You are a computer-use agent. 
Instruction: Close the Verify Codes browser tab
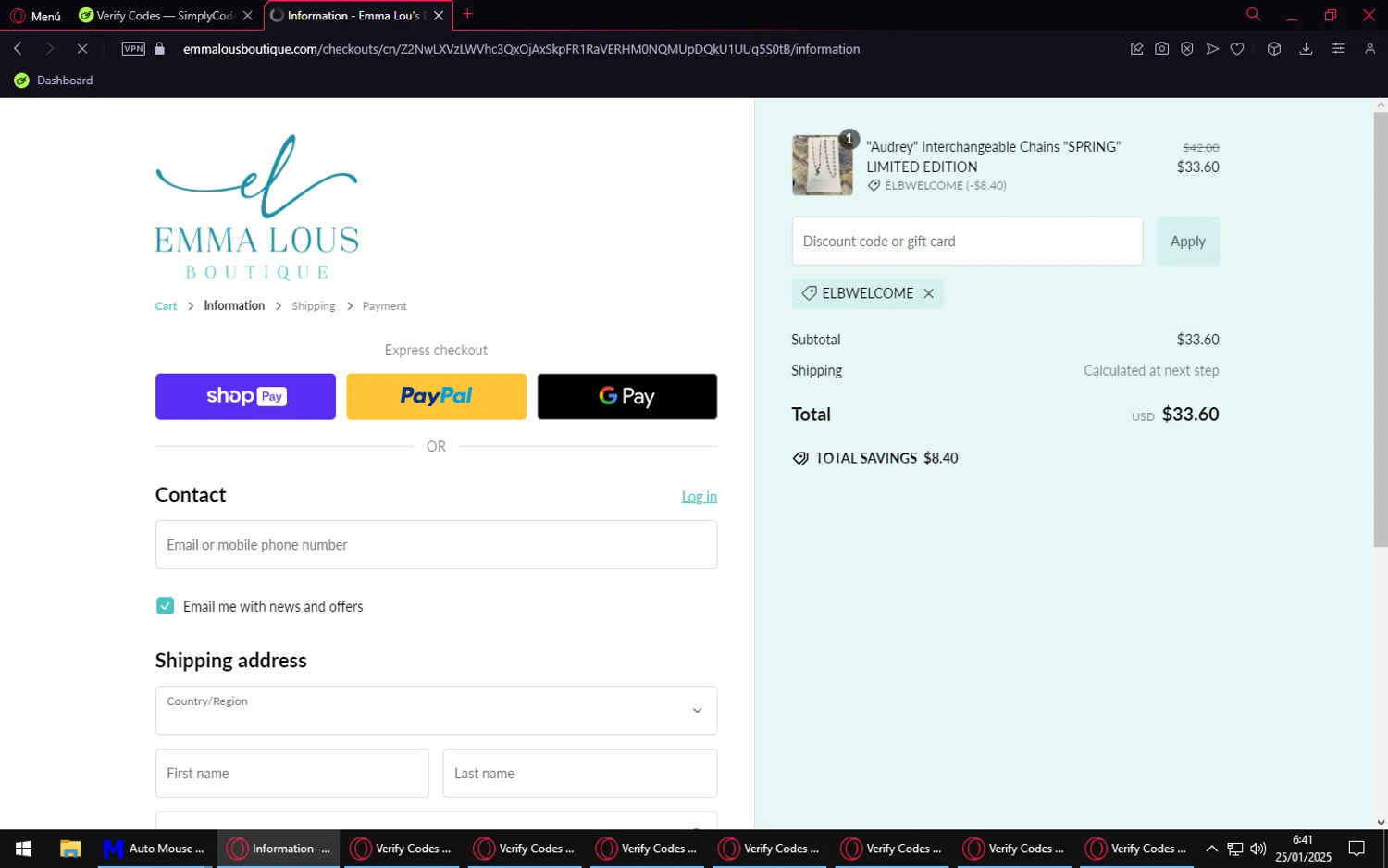pyautogui.click(x=247, y=16)
